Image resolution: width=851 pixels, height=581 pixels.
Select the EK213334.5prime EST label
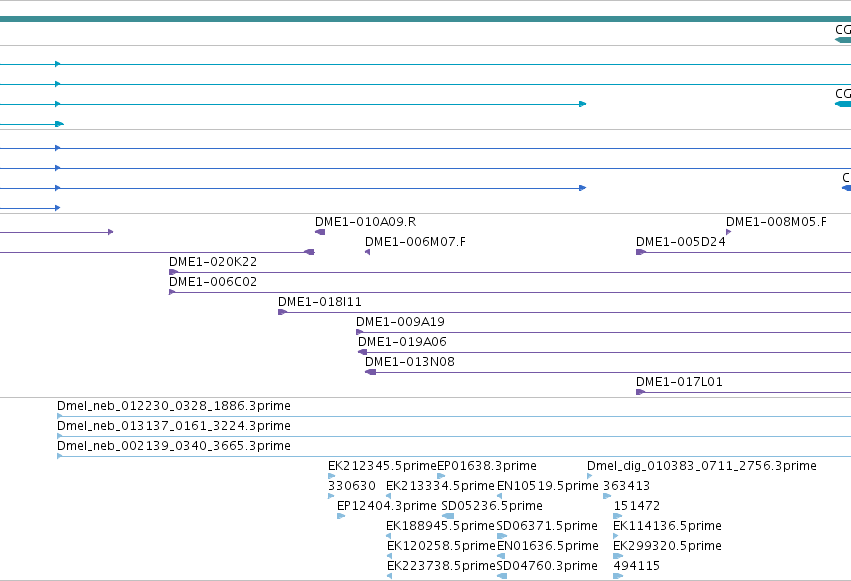(x=440, y=487)
